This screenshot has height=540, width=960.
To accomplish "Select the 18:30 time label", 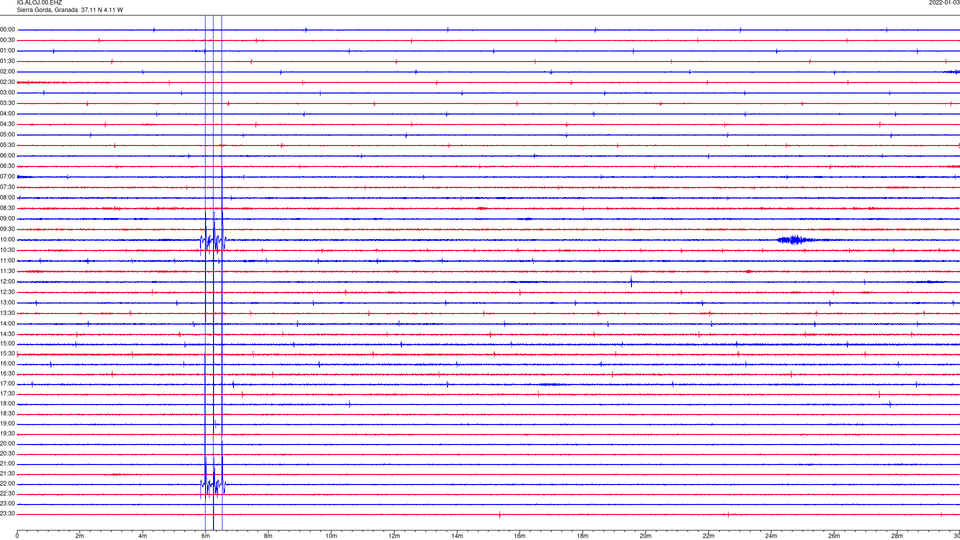I will tap(8, 414).
